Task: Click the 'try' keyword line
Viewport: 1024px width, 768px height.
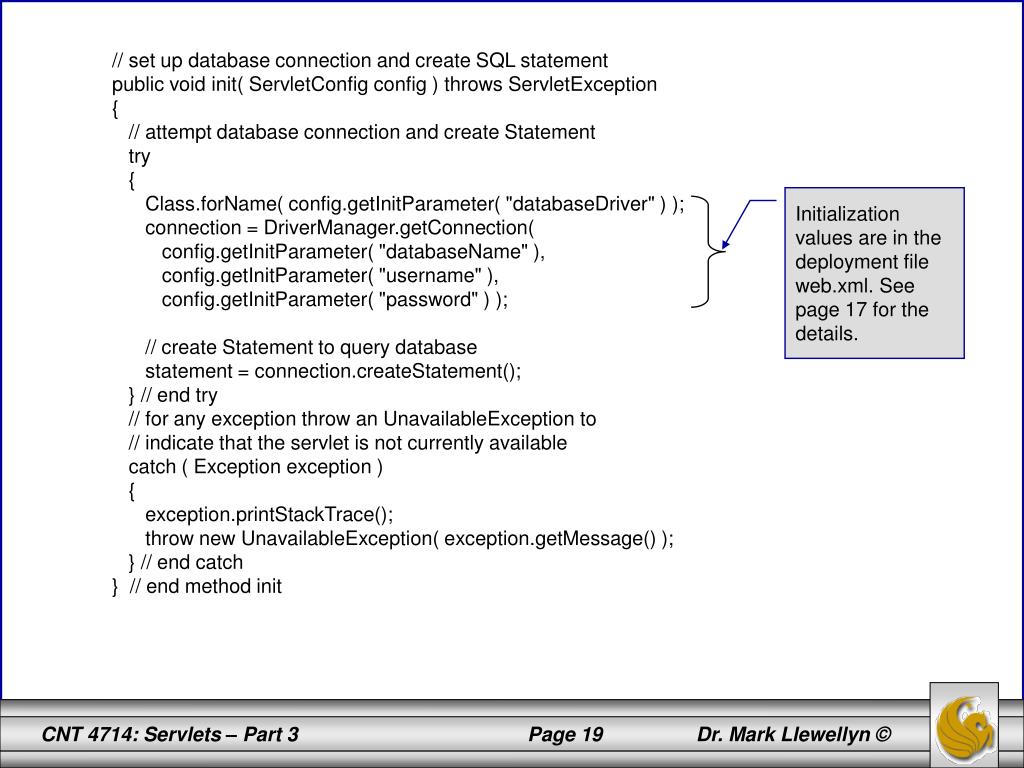Action: 139,157
